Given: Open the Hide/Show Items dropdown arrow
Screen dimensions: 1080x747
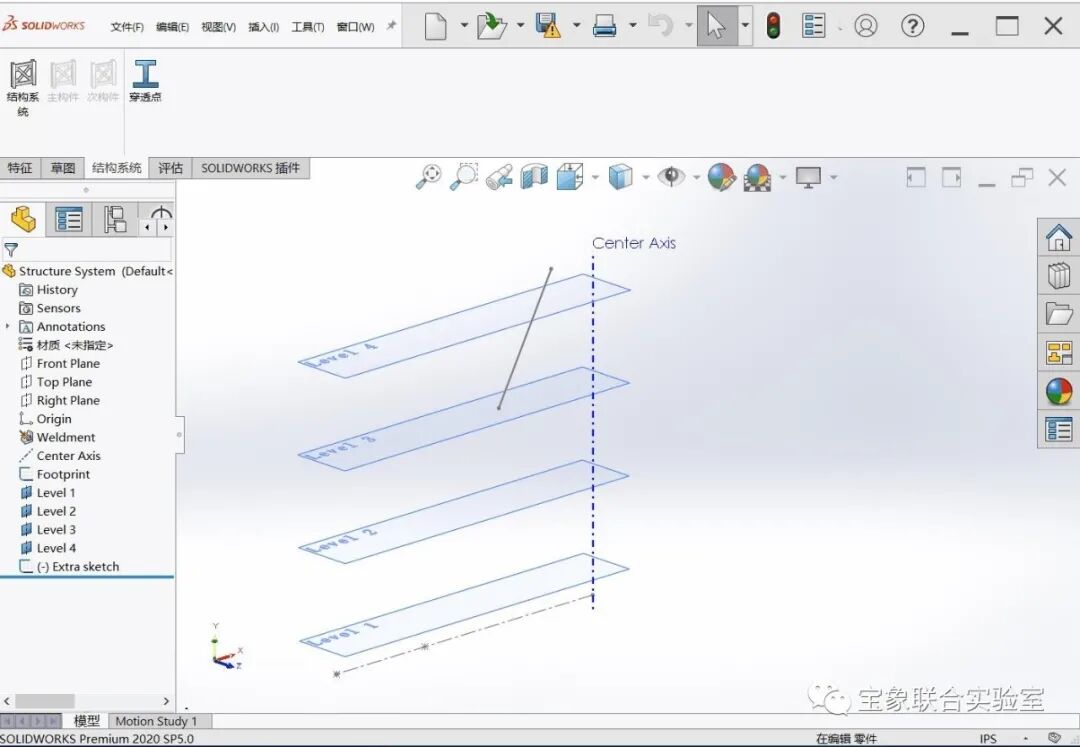Looking at the screenshot, I should [x=696, y=178].
